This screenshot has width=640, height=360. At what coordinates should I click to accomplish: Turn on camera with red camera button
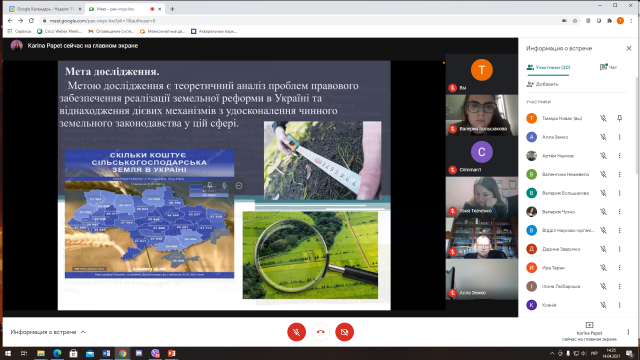344,332
